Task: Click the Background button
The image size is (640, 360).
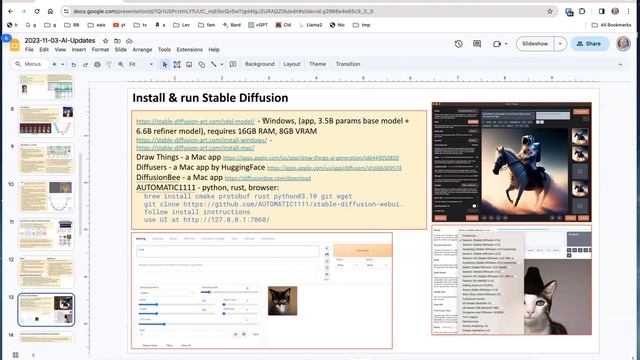Action: (x=260, y=64)
